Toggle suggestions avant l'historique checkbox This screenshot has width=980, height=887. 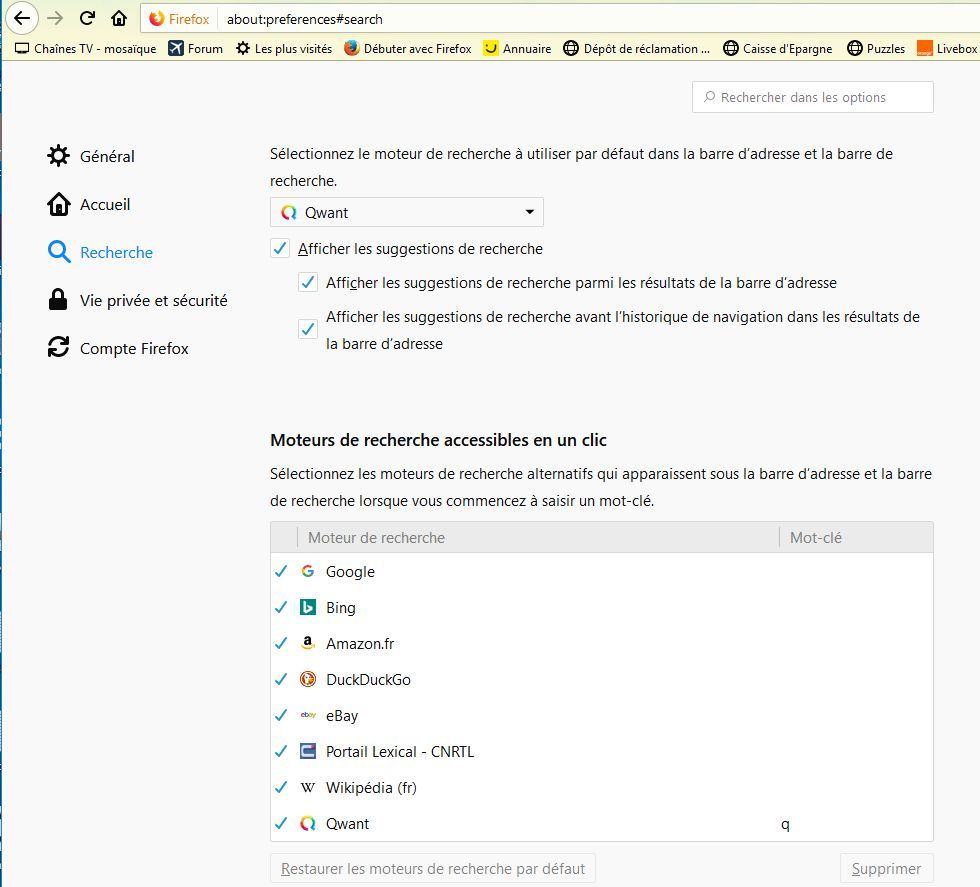point(308,329)
